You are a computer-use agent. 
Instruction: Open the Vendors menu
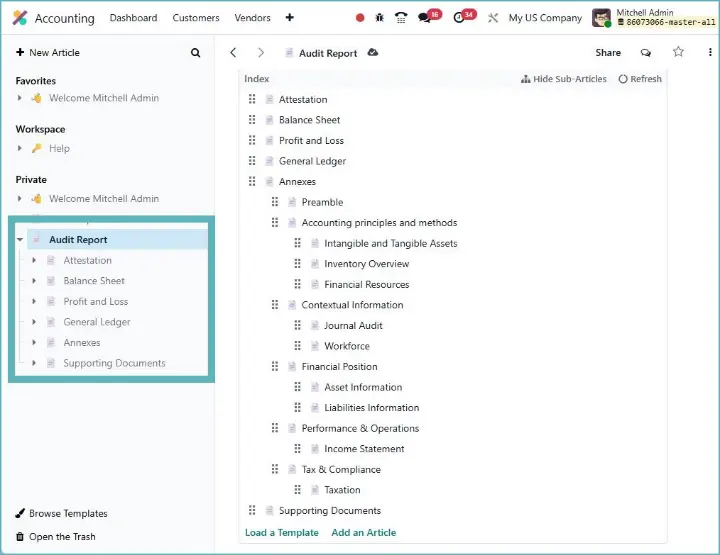pos(252,18)
